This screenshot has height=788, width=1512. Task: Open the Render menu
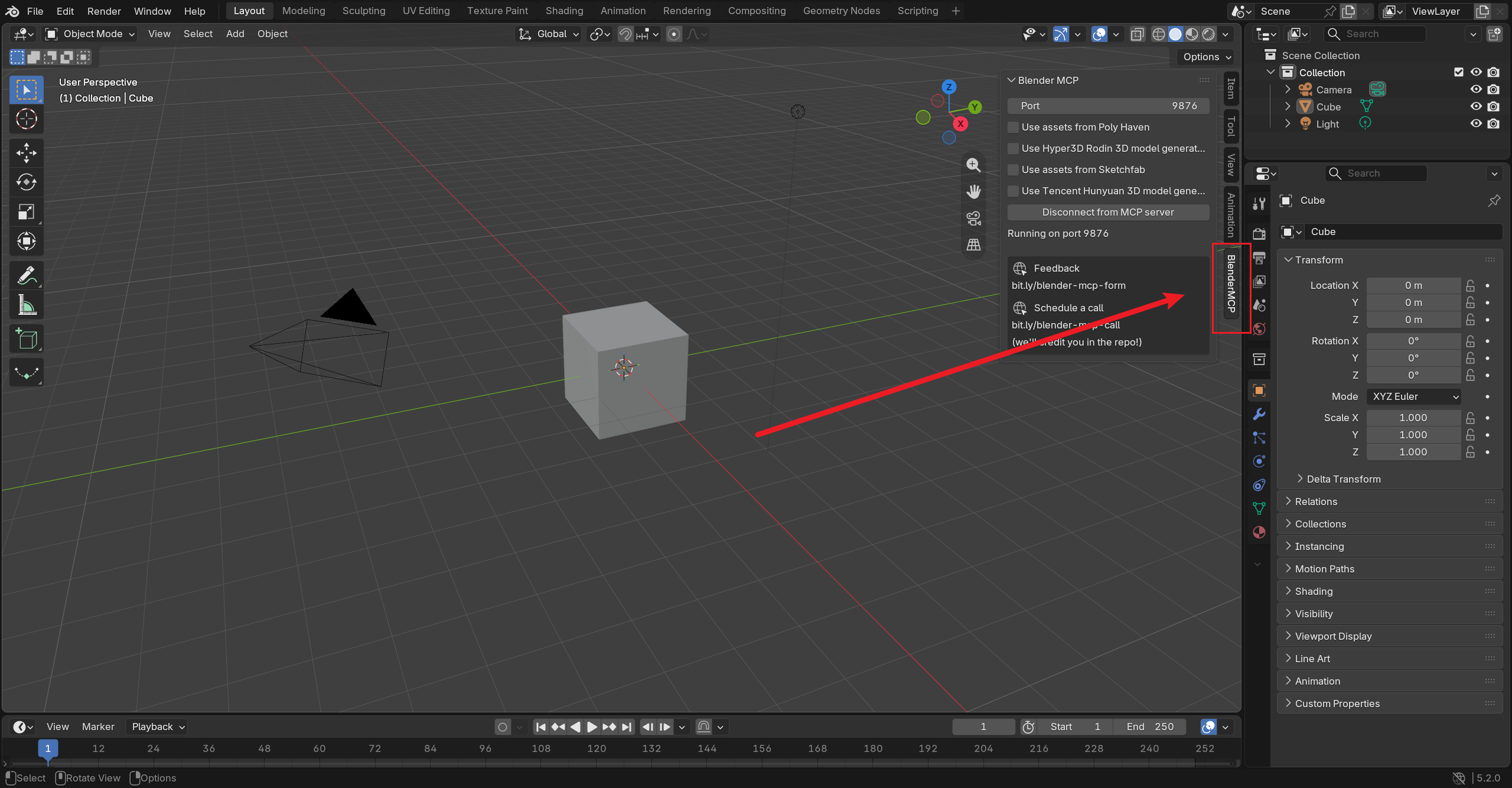point(104,11)
